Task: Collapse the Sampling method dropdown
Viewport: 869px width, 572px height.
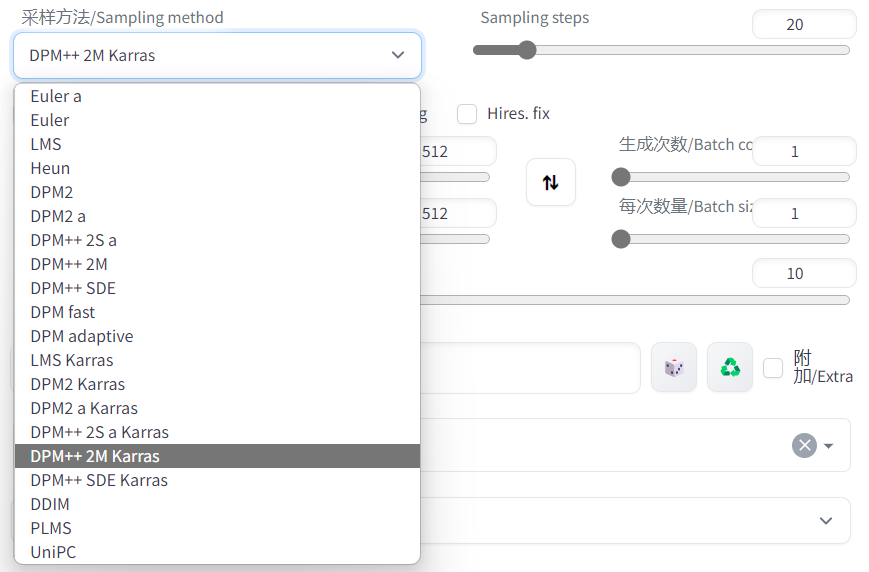Action: coord(398,55)
